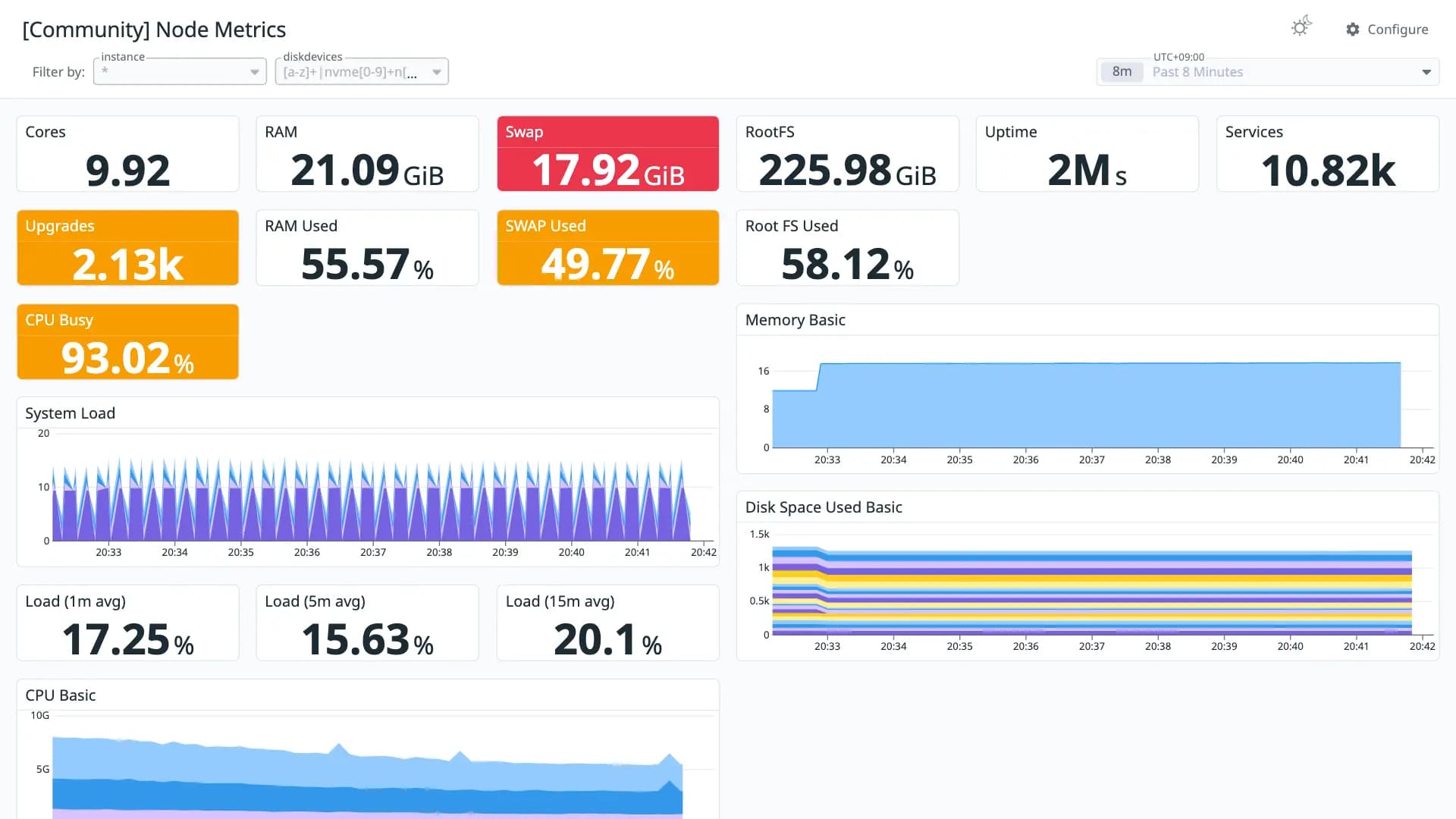Click the Load (15m avg) 20.1% widget
The width and height of the screenshot is (1456, 819).
coord(608,623)
